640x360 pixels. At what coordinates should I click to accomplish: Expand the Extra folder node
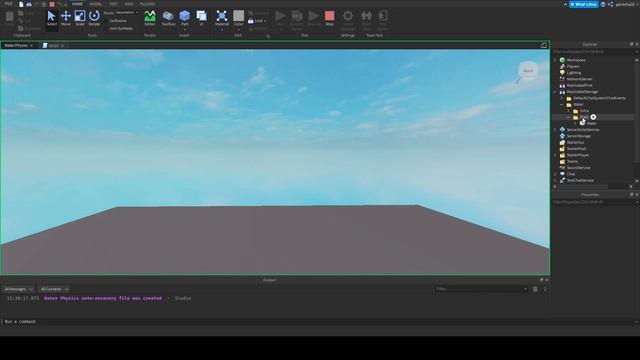point(568,111)
